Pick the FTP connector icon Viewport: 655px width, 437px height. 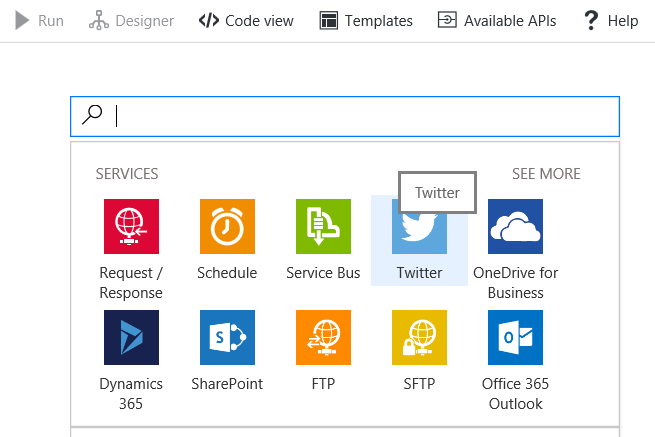(x=323, y=337)
